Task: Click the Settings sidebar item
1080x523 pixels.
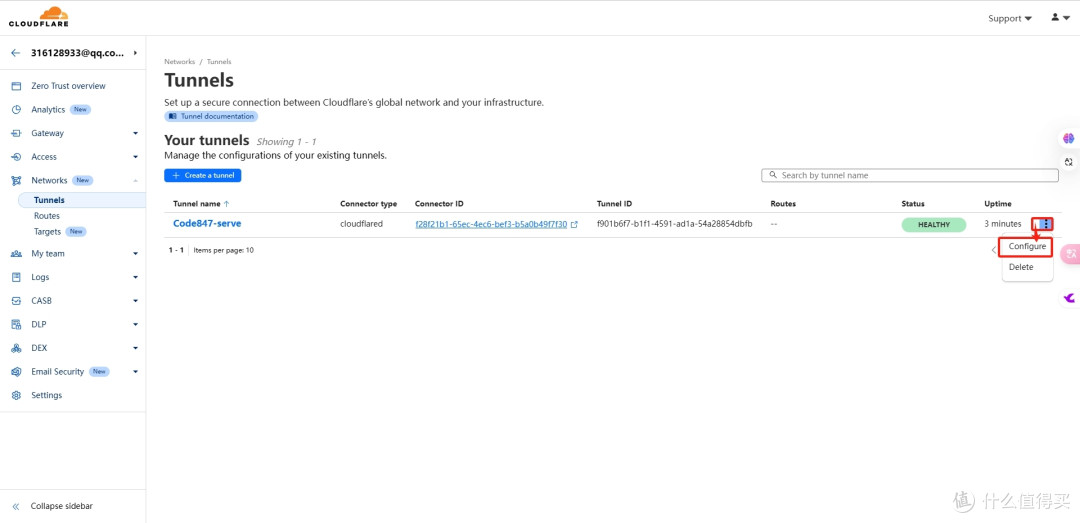Action: pyautogui.click(x=46, y=395)
